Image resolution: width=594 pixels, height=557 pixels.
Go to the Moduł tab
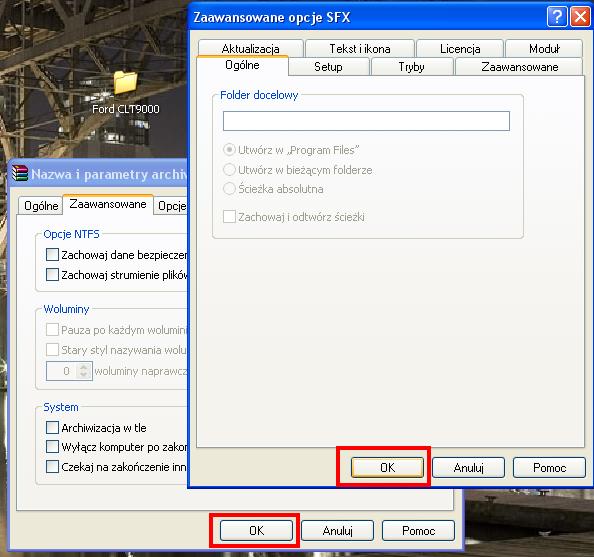[x=544, y=49]
